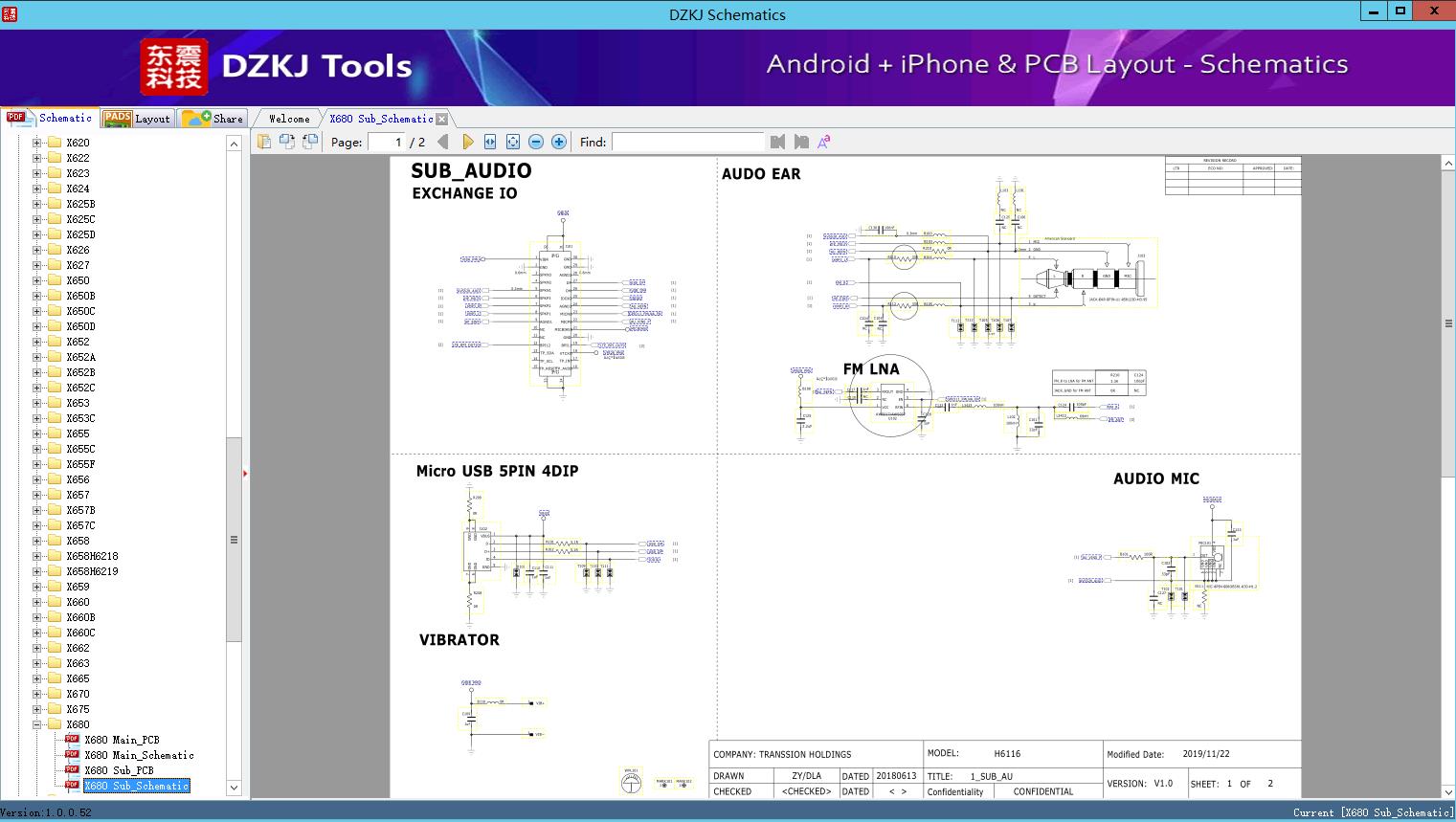
Task: Select the Schematic tab PDF icon
Action: [16, 118]
